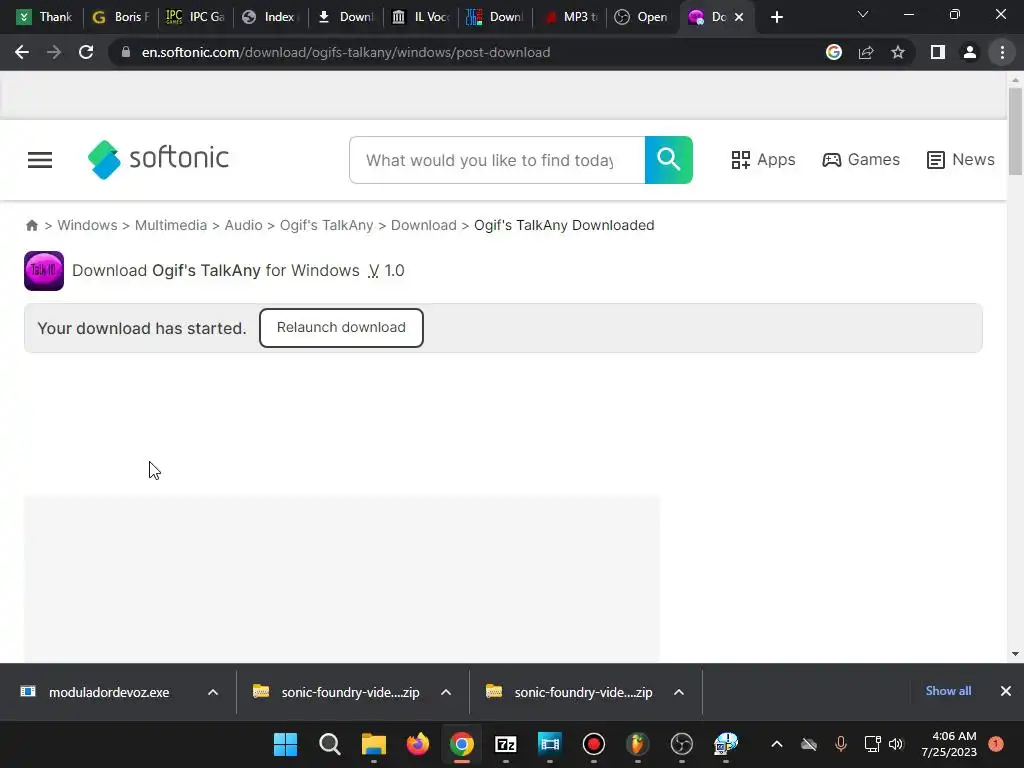Click the Softonic search input field
The image size is (1024, 768).
[x=497, y=160]
